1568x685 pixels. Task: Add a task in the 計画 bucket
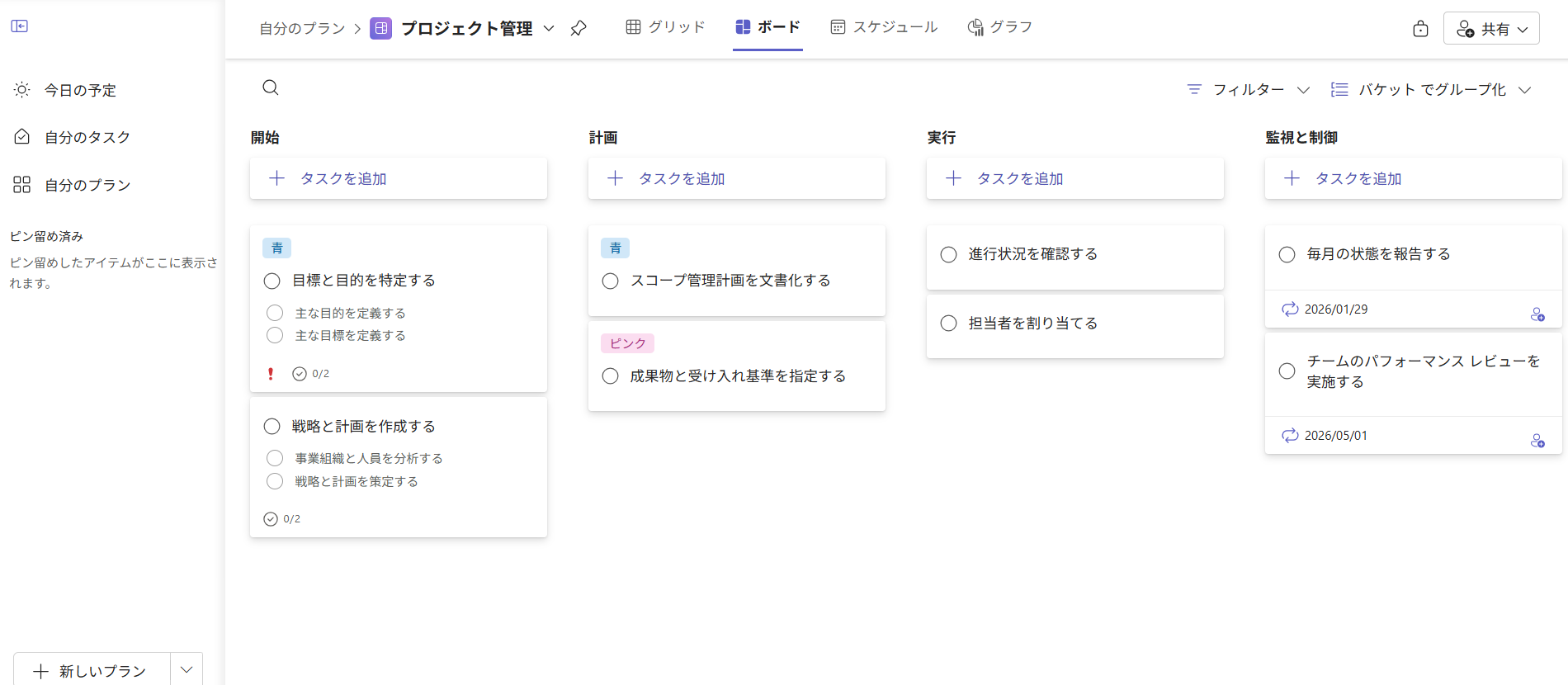(737, 178)
